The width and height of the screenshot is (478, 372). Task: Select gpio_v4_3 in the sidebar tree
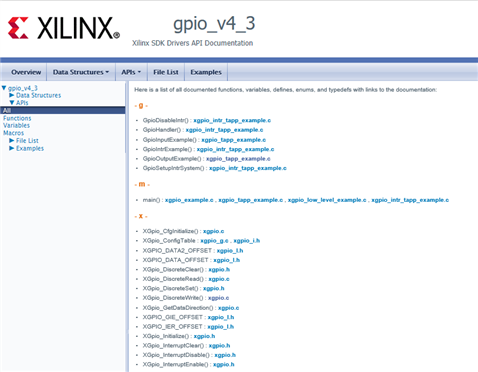point(23,88)
